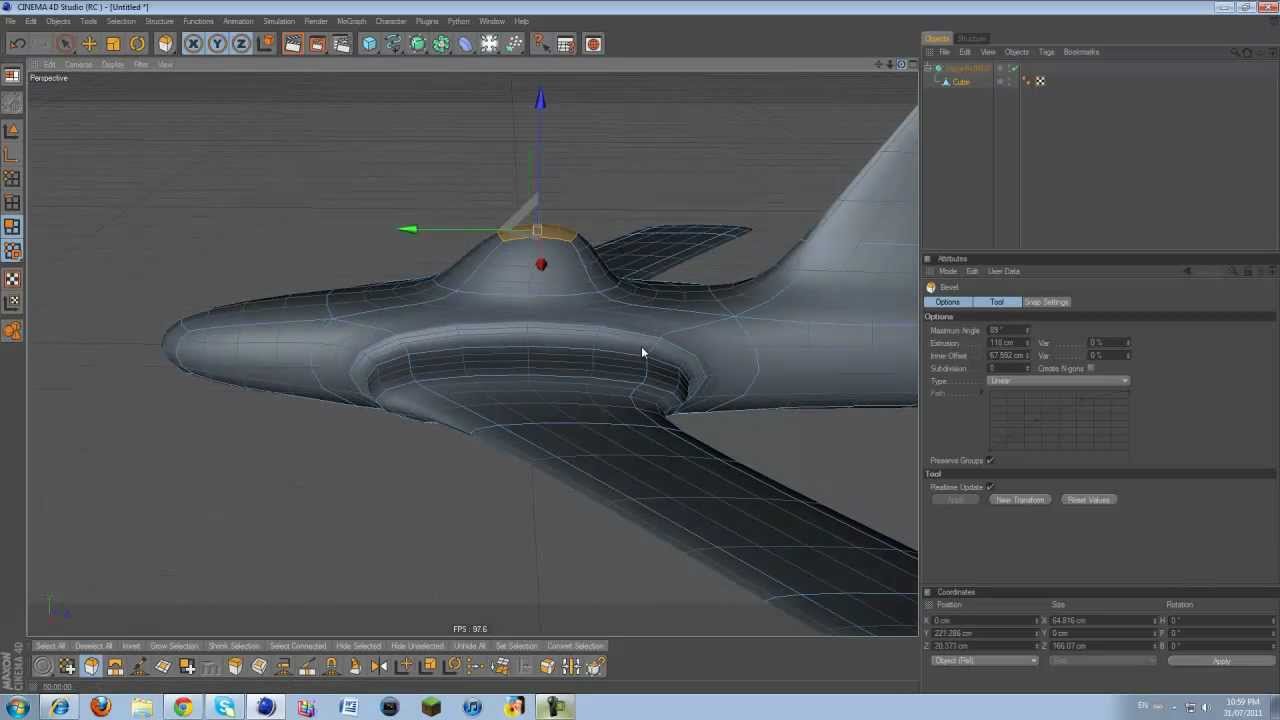
Task: Activate the Rotate tool icon
Action: pyautogui.click(x=137, y=44)
